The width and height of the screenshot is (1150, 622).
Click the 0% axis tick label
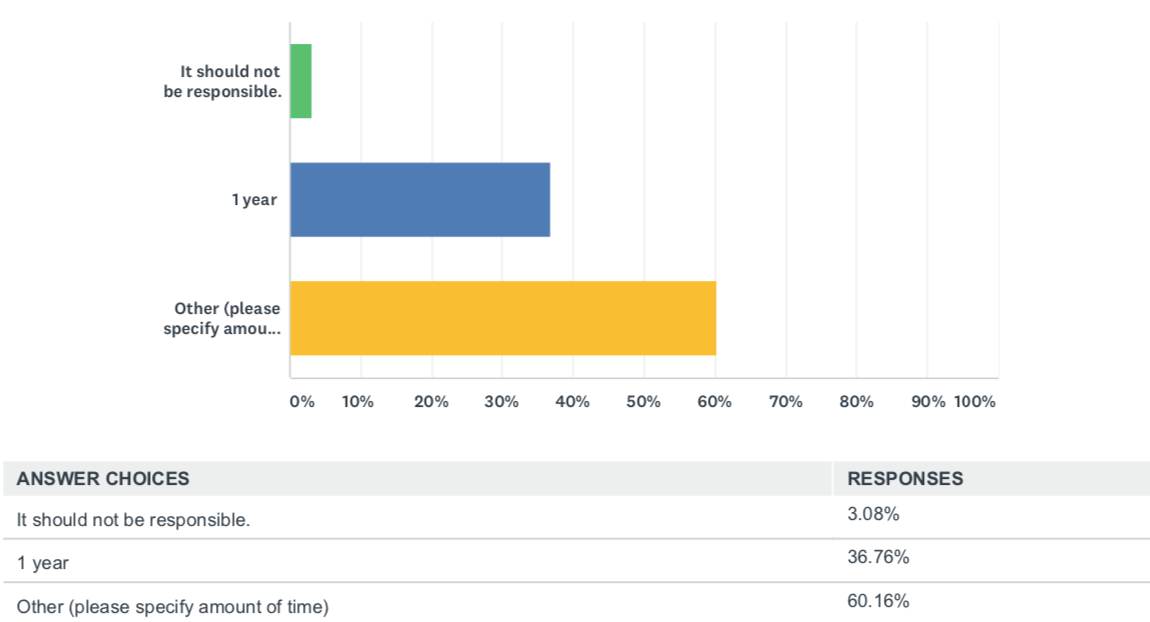[x=301, y=402]
